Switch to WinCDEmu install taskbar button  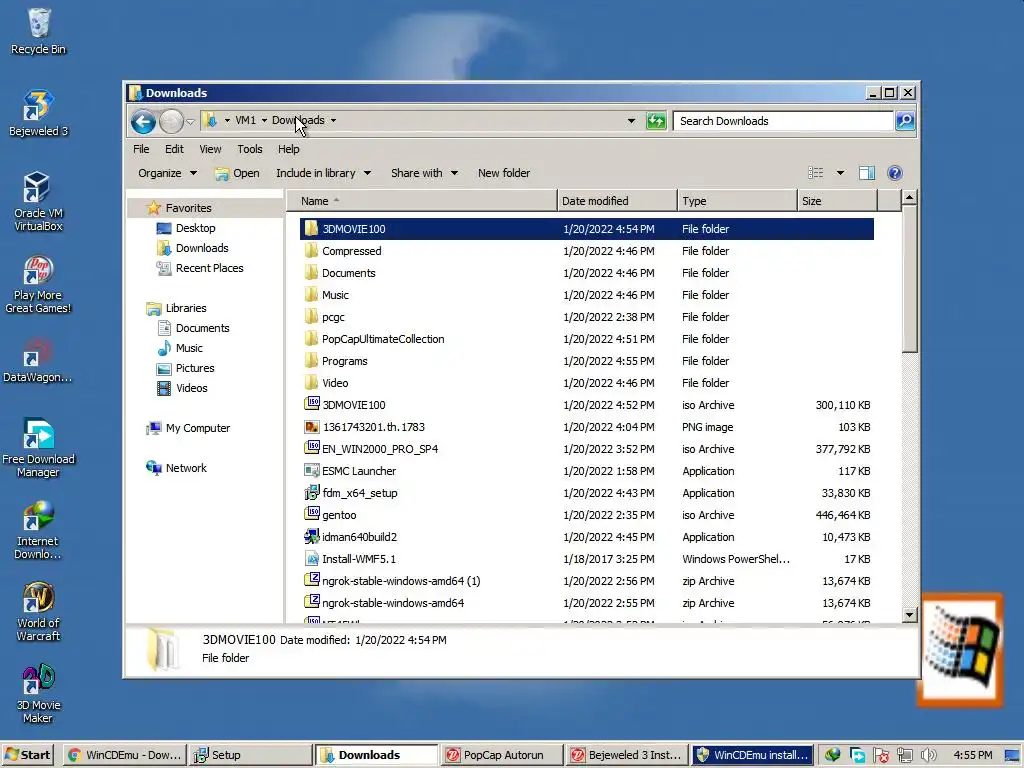click(x=753, y=755)
